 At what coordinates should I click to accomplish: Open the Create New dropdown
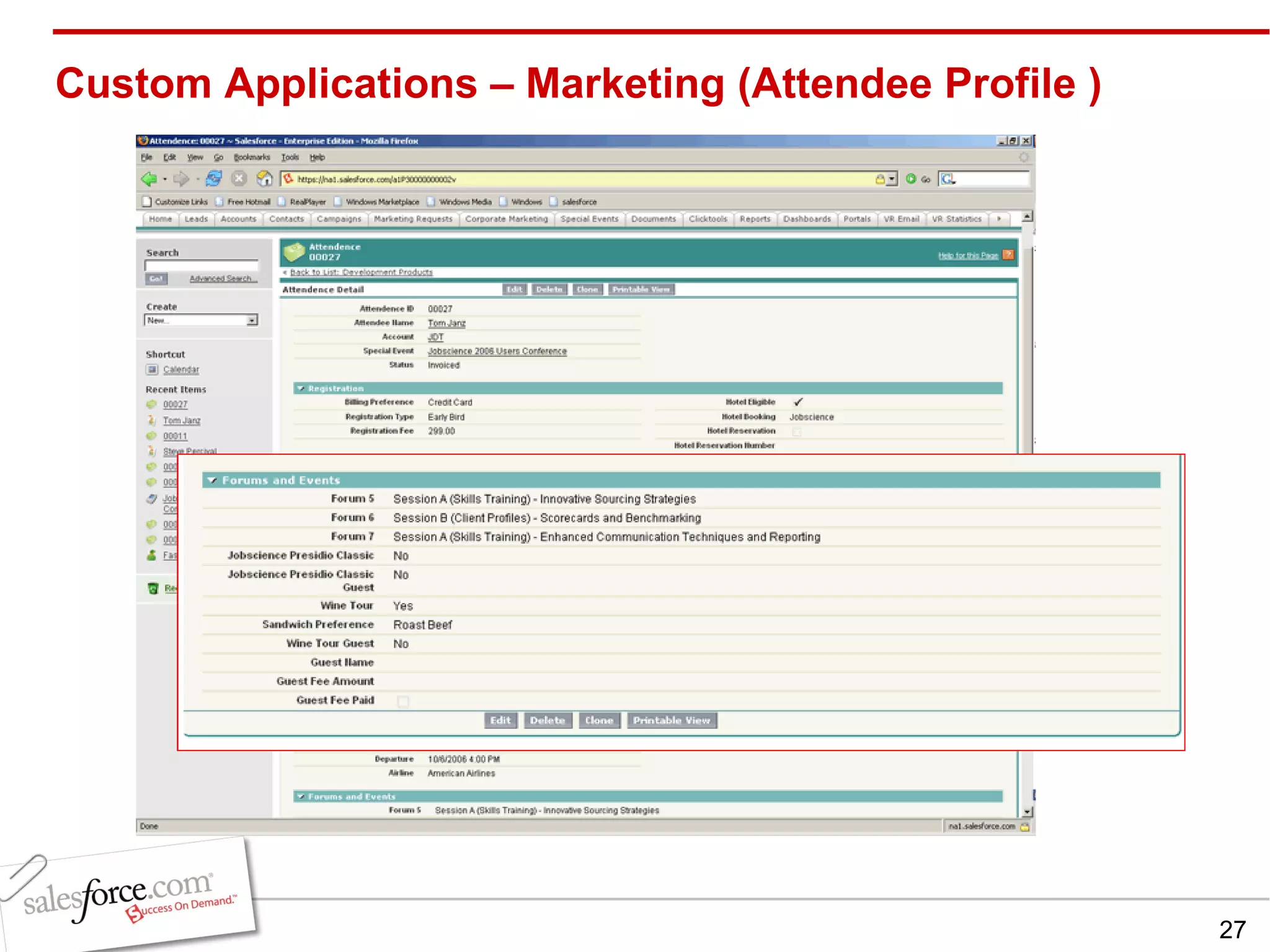coord(202,320)
